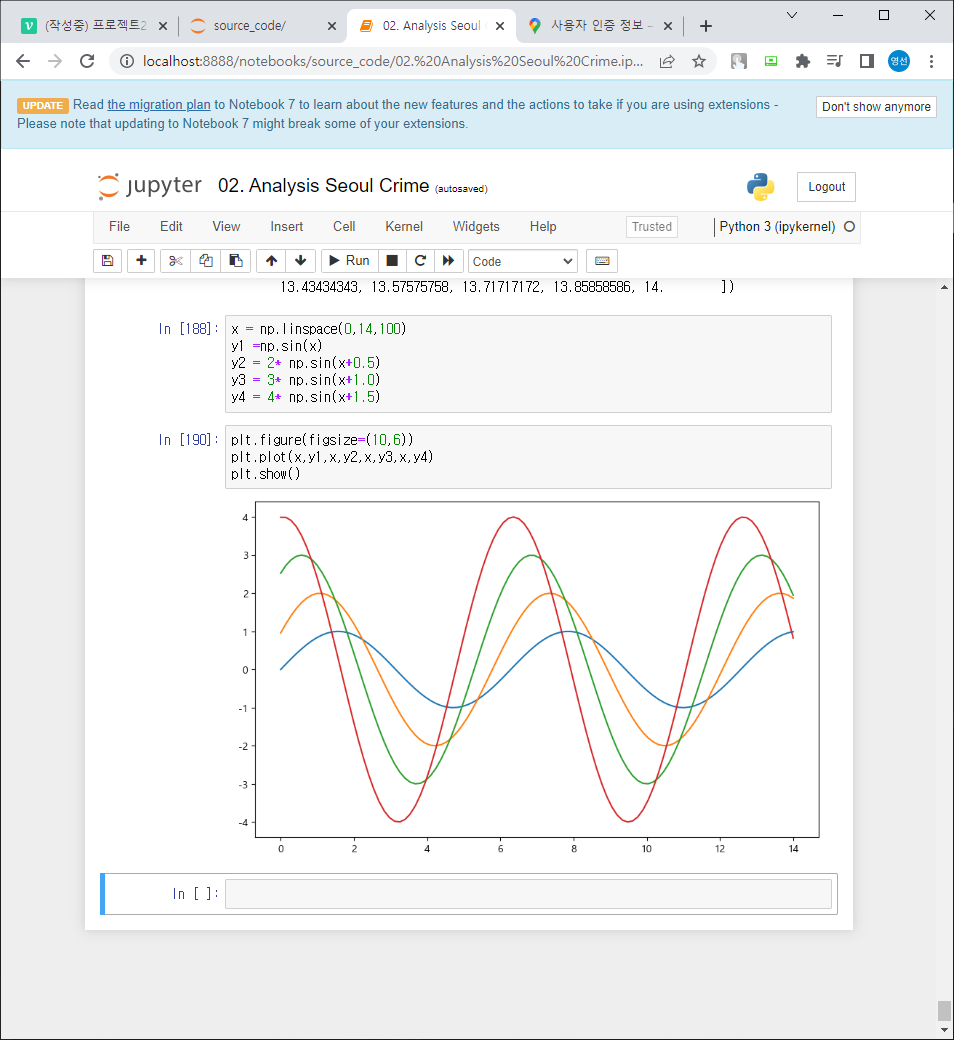
Task: Click the address bar URL
Action: (393, 62)
